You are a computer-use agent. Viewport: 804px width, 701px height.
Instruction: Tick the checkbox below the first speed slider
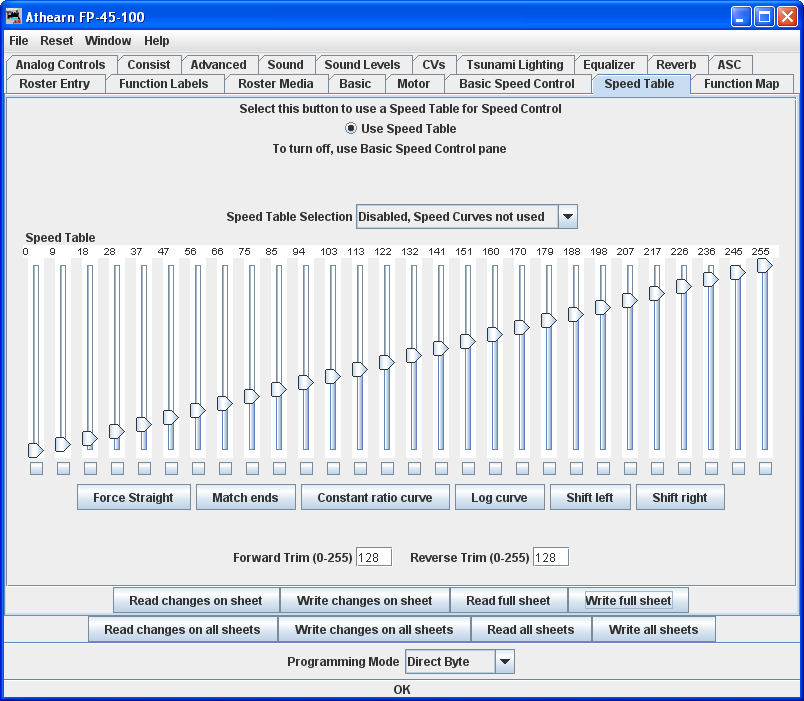point(36,468)
